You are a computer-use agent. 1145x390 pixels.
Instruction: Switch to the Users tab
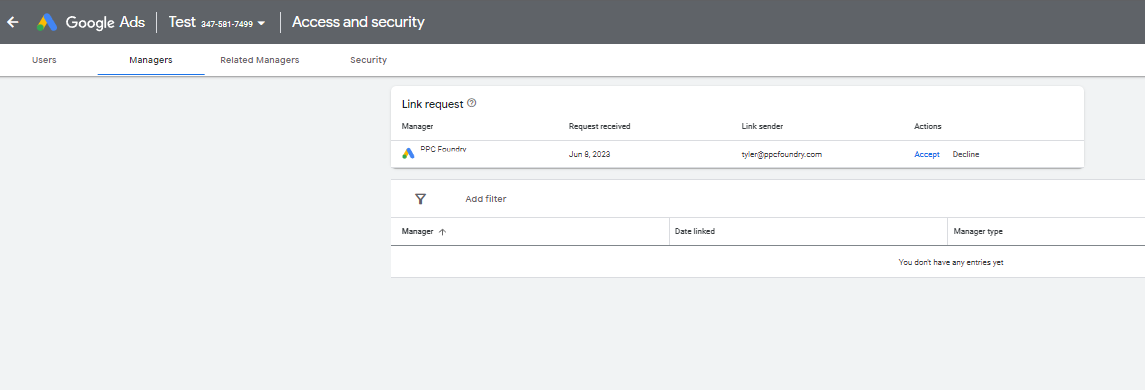tap(45, 60)
